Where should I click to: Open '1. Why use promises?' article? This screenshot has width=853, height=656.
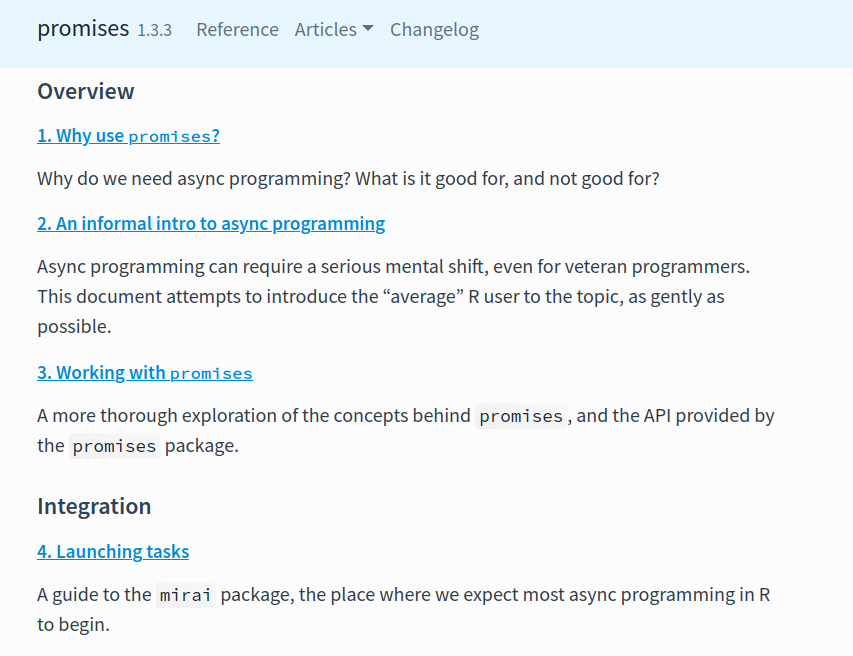(x=128, y=136)
